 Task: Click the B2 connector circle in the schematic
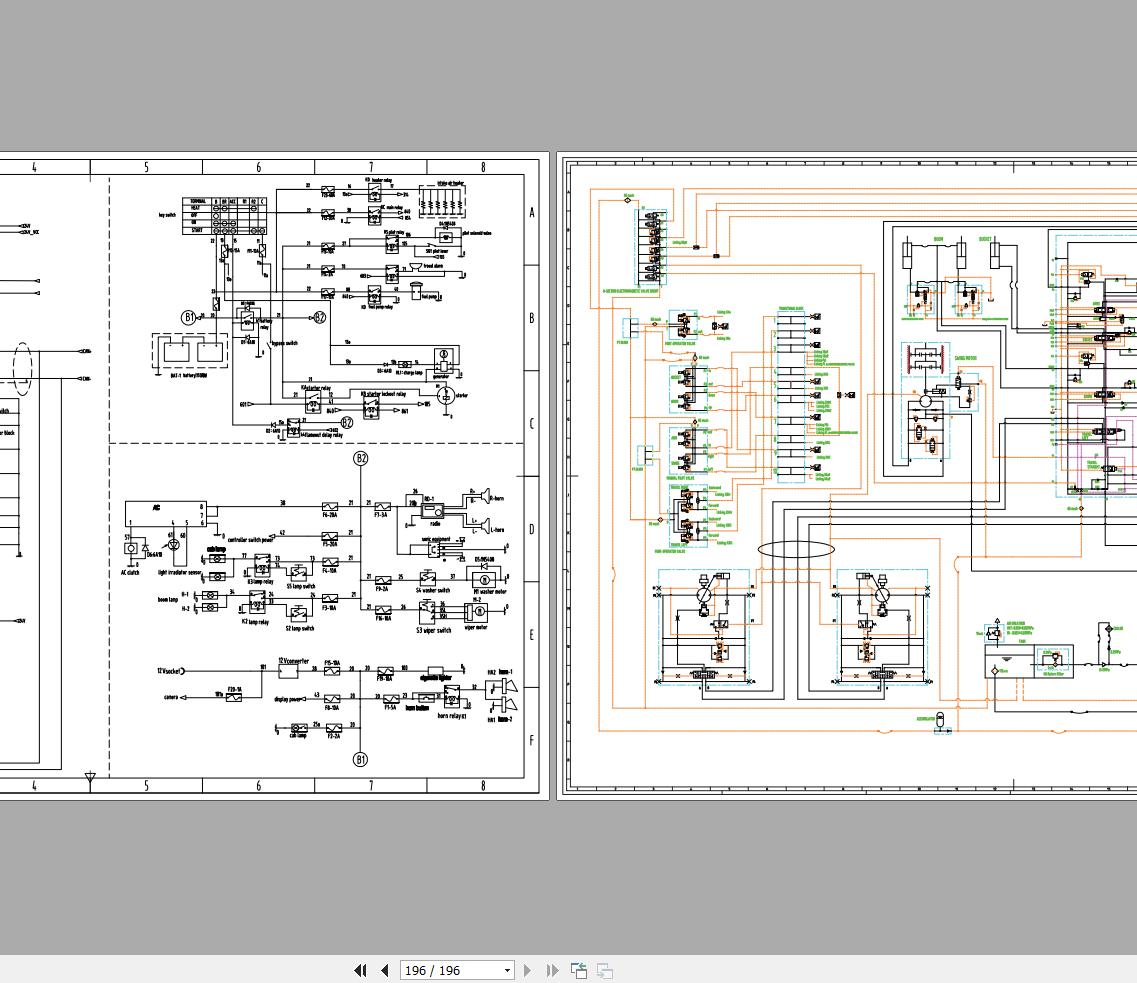(360, 457)
